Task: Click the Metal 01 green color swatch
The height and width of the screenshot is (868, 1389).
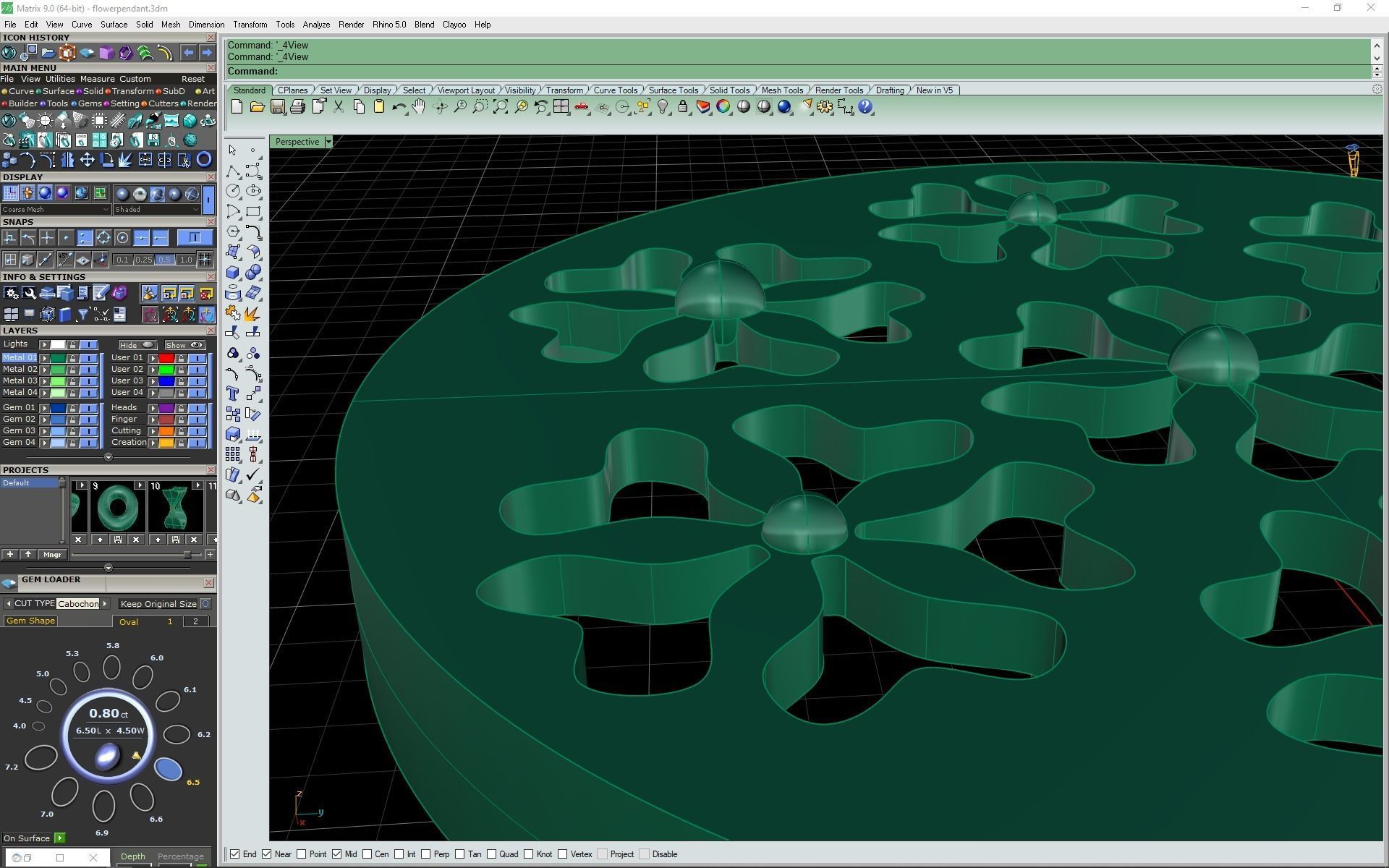Action: pos(58,358)
